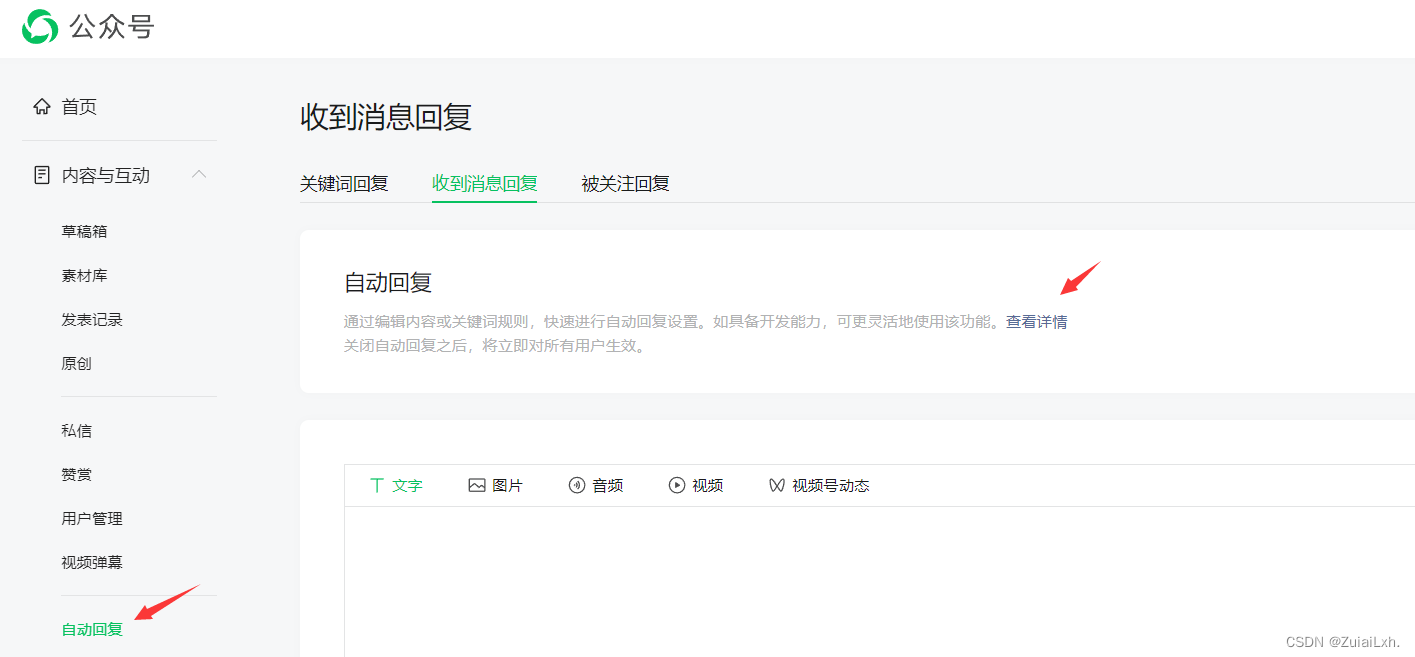Open 用户管理 in the sidebar

92,518
